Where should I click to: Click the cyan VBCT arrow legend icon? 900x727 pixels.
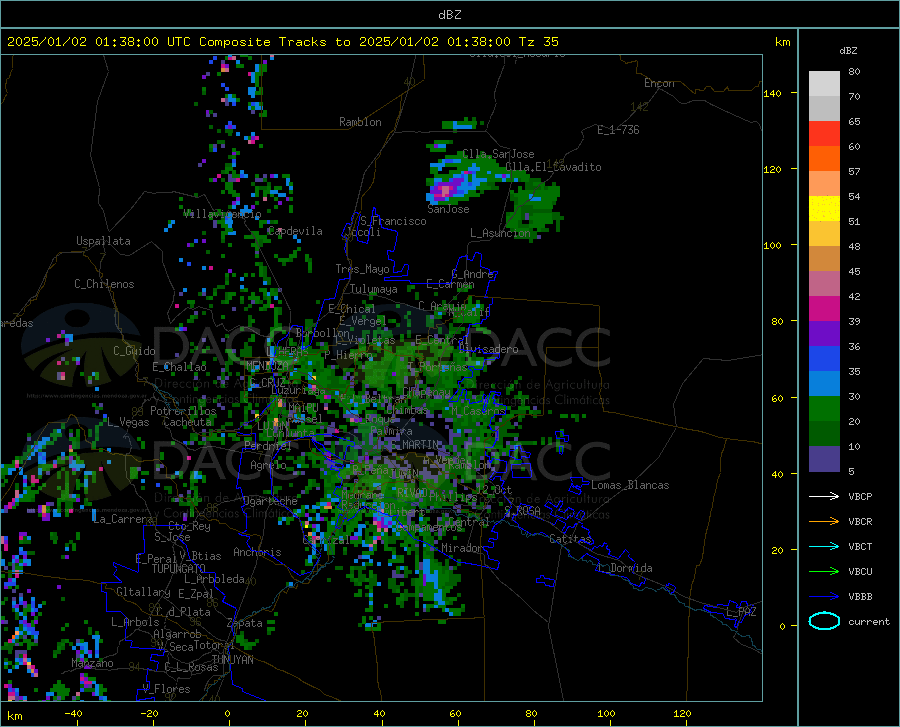(x=824, y=546)
